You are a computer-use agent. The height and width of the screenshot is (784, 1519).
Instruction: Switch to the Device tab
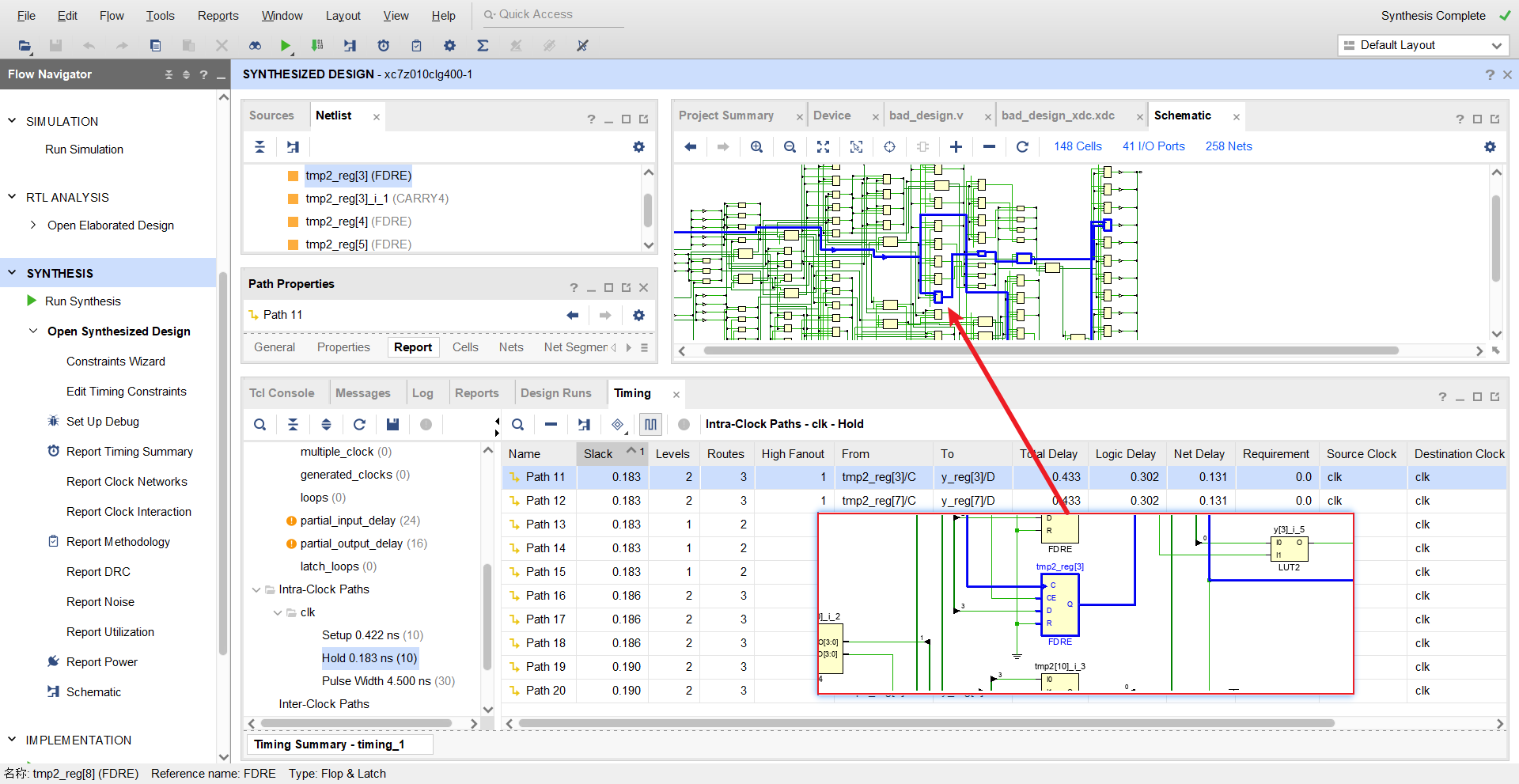coord(831,116)
